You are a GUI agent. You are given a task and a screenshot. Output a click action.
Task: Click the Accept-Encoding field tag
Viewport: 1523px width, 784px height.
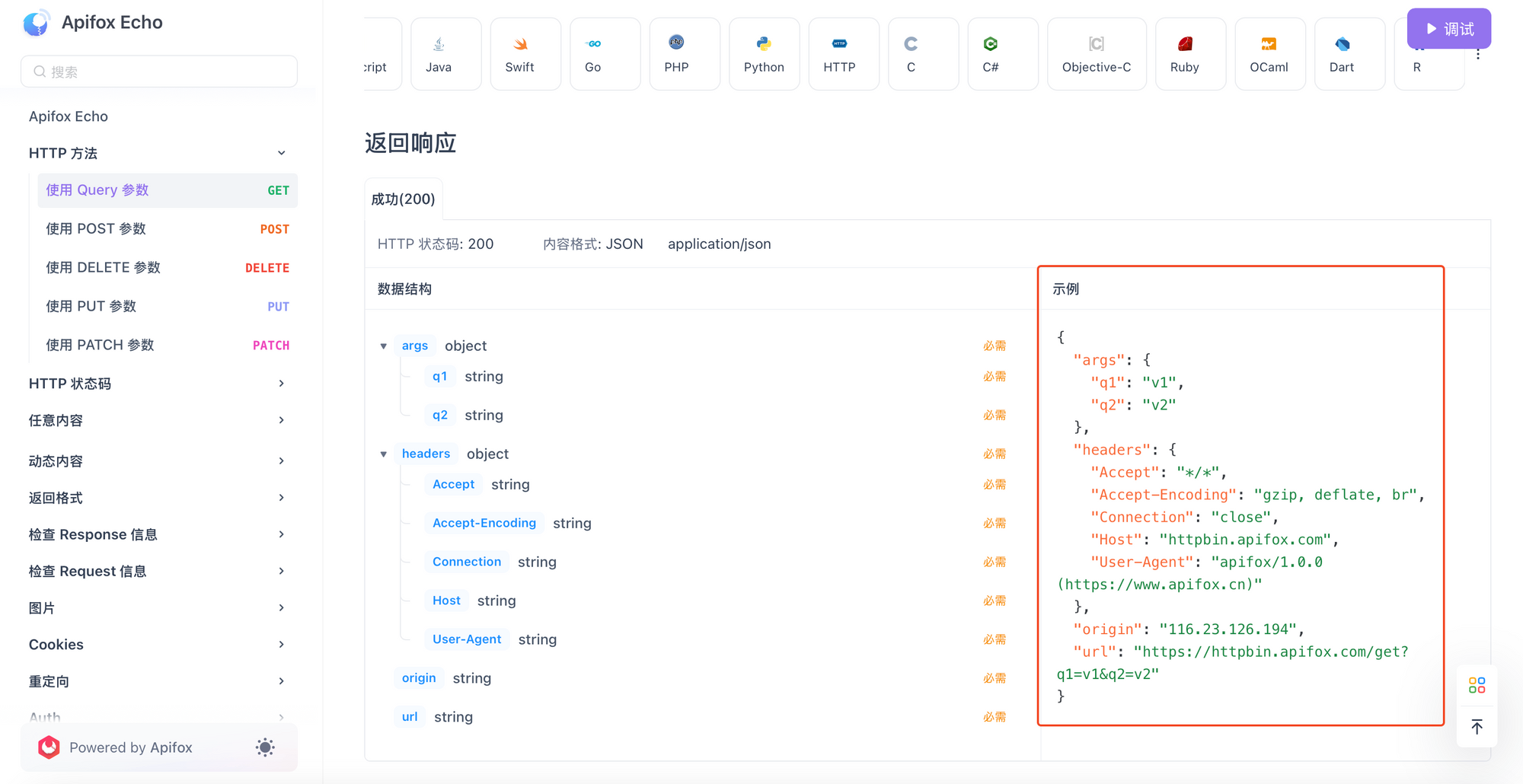484,523
